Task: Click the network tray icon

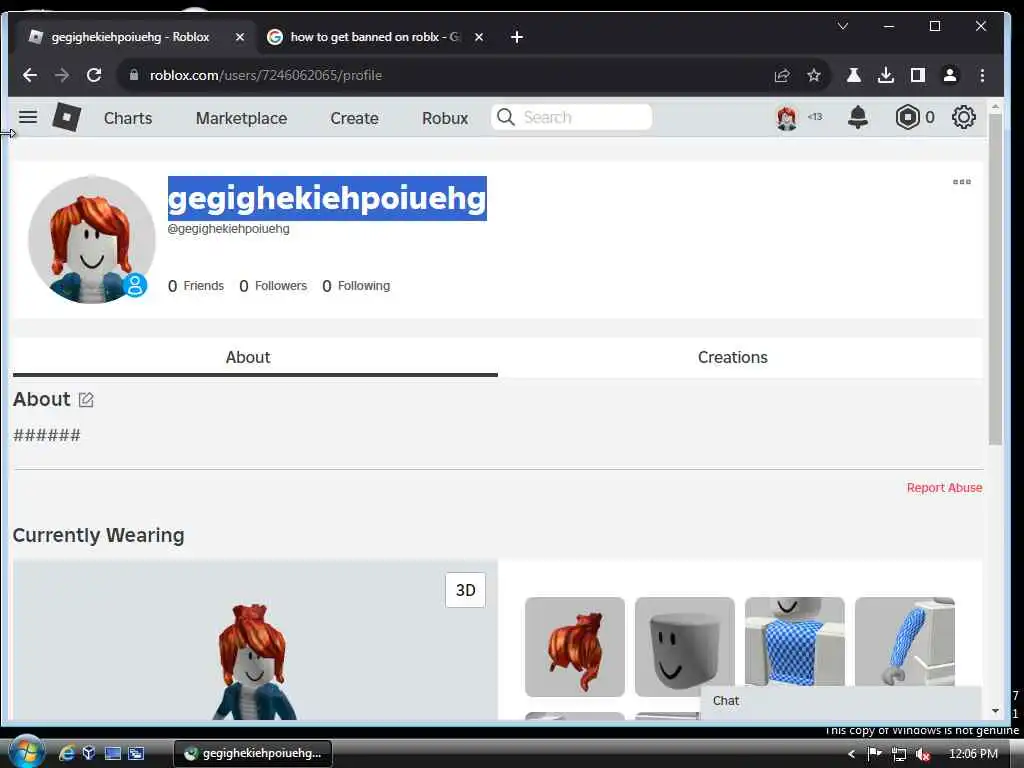Action: pyautogui.click(x=899, y=754)
